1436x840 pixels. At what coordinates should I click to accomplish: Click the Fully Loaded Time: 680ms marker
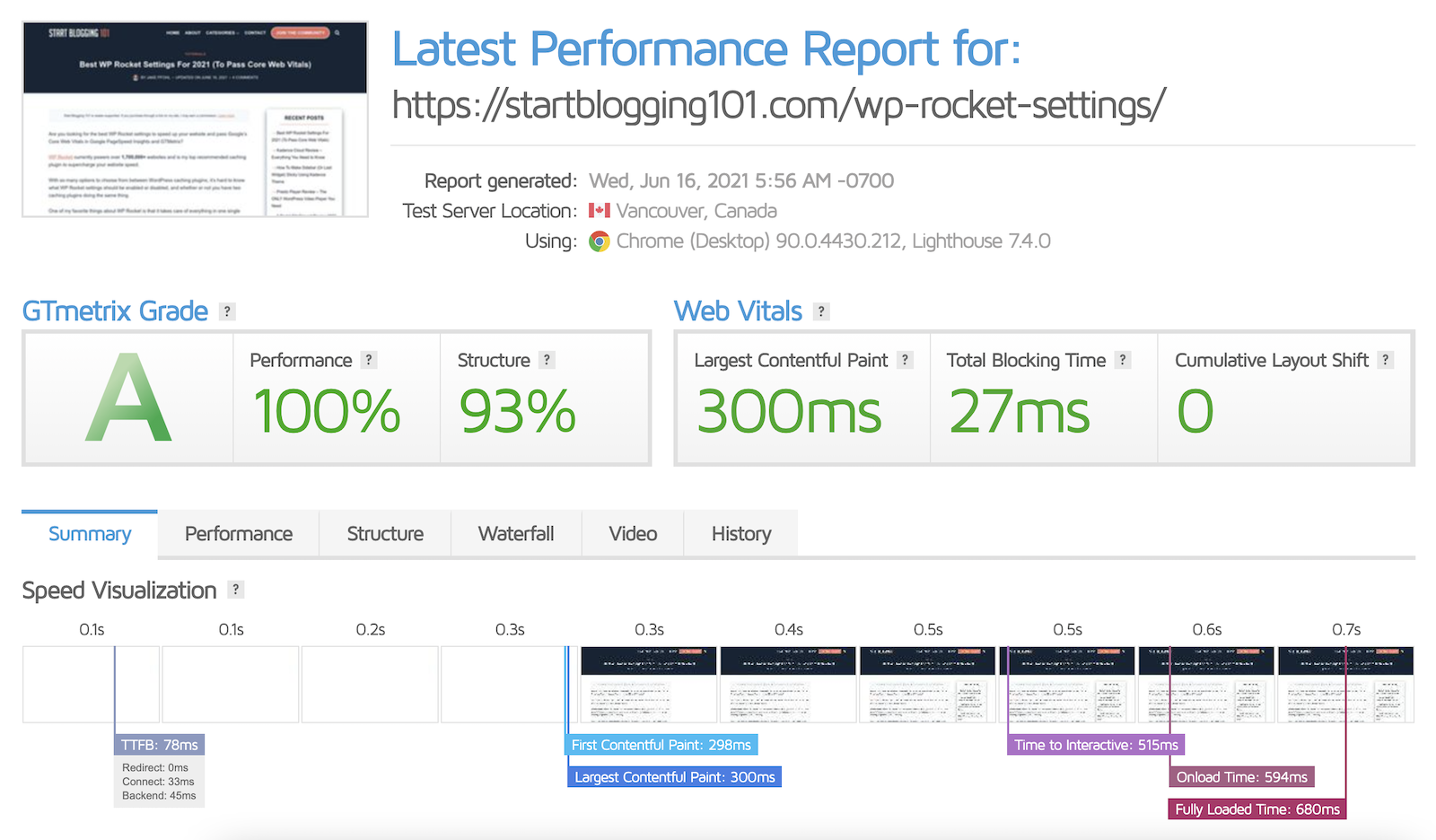point(1257,809)
